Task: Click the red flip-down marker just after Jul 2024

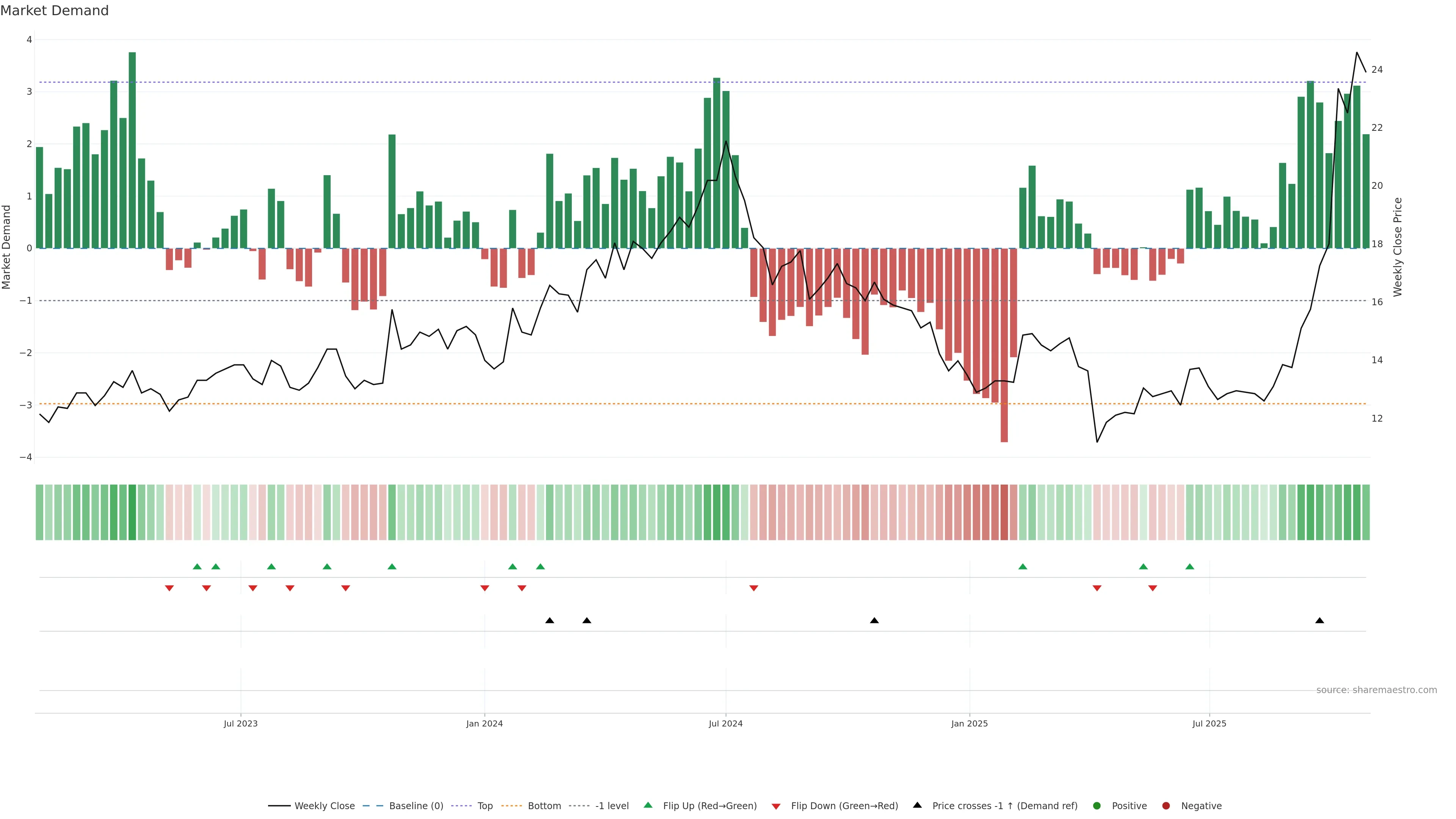Action: [753, 588]
